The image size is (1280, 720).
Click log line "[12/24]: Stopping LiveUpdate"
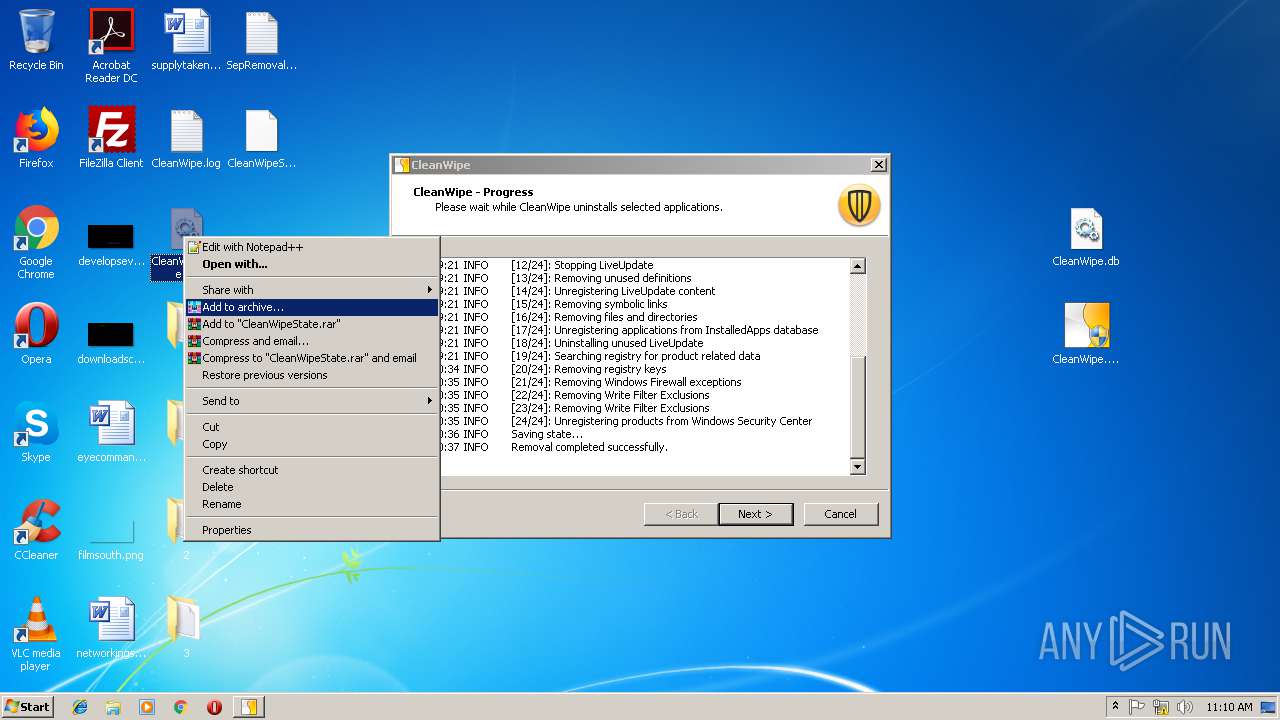pyautogui.click(x=582, y=265)
